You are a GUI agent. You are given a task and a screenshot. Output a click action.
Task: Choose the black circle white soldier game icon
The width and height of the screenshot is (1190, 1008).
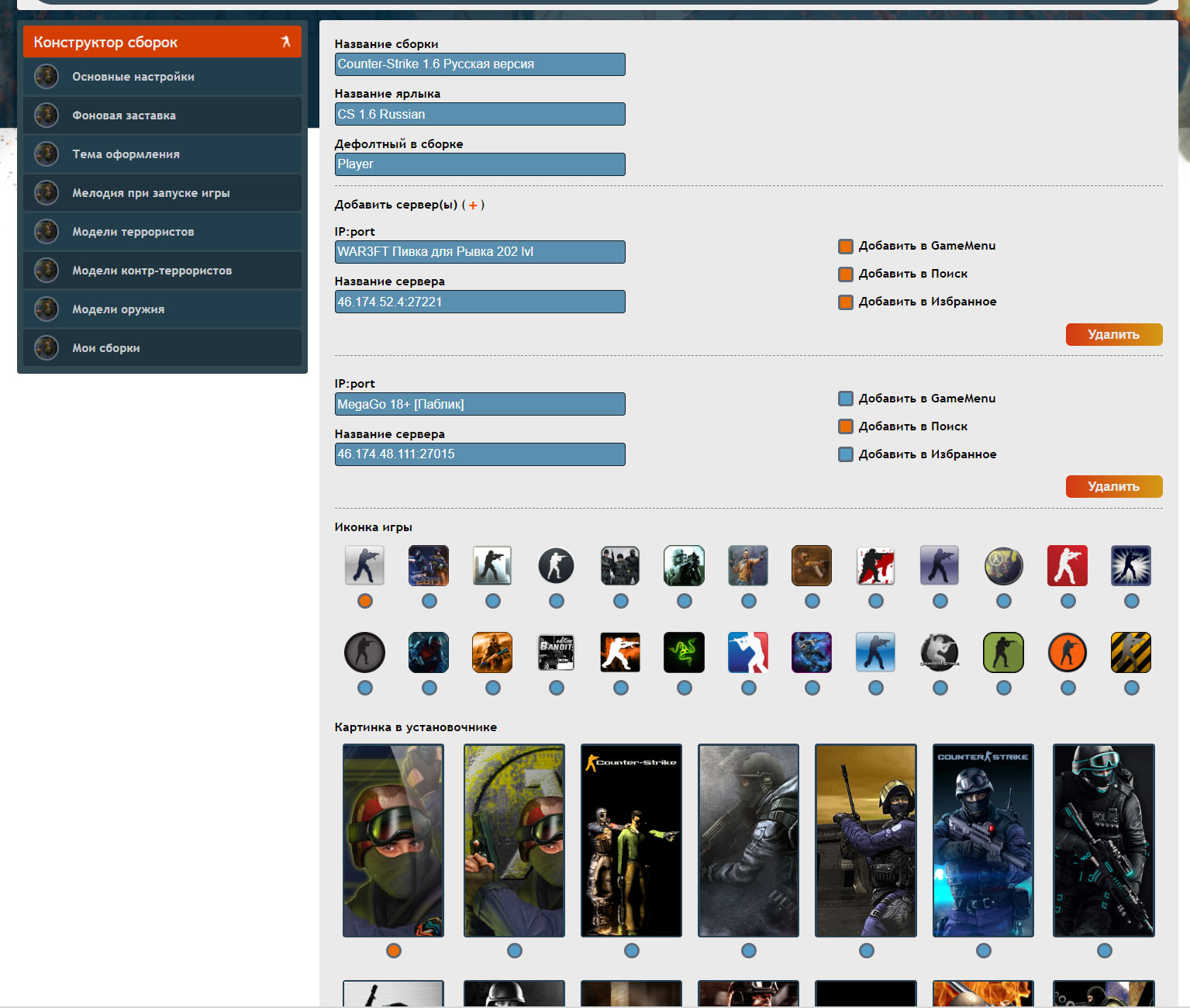point(556,565)
